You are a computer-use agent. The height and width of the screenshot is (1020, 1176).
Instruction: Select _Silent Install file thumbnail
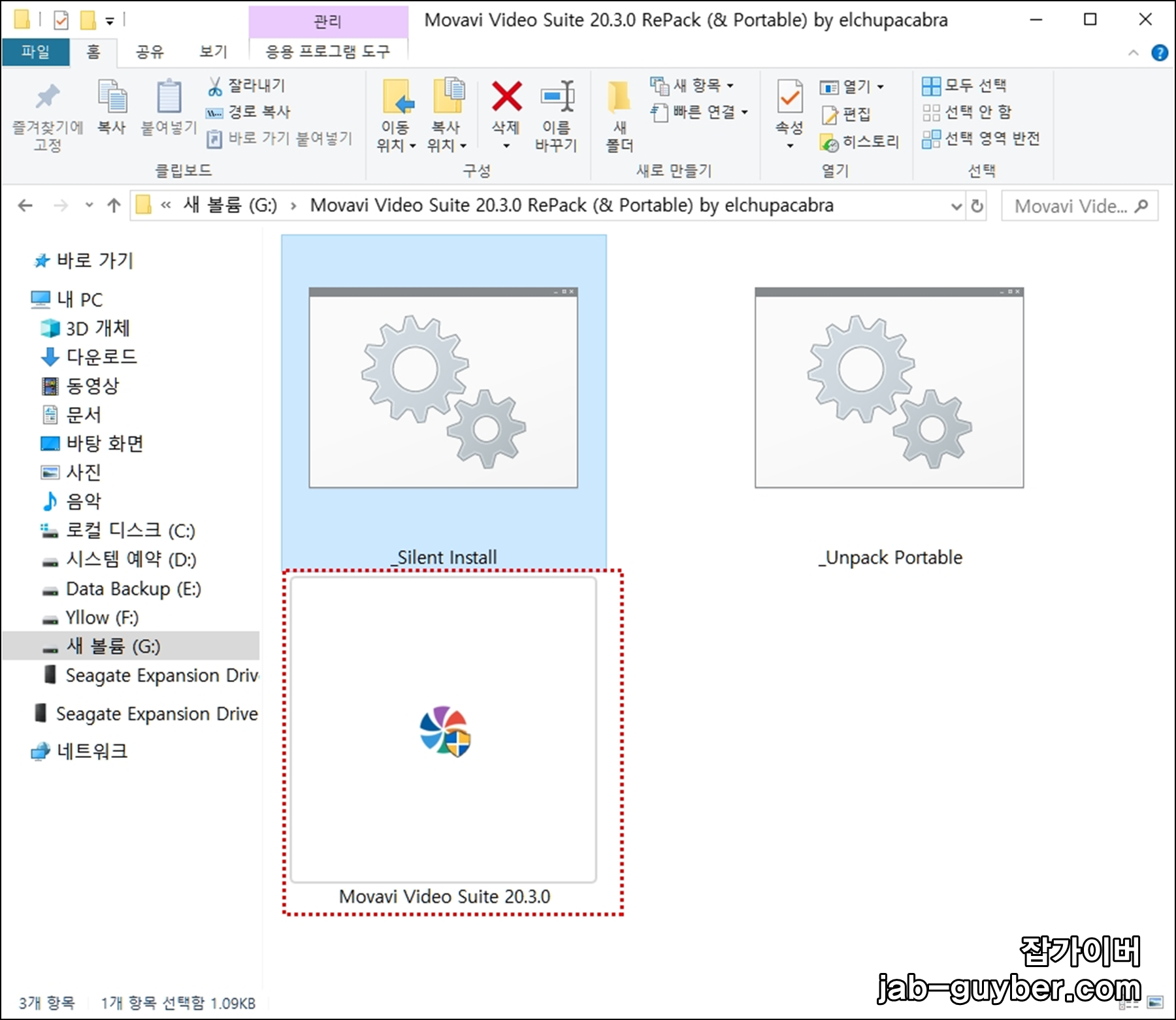coord(444,402)
